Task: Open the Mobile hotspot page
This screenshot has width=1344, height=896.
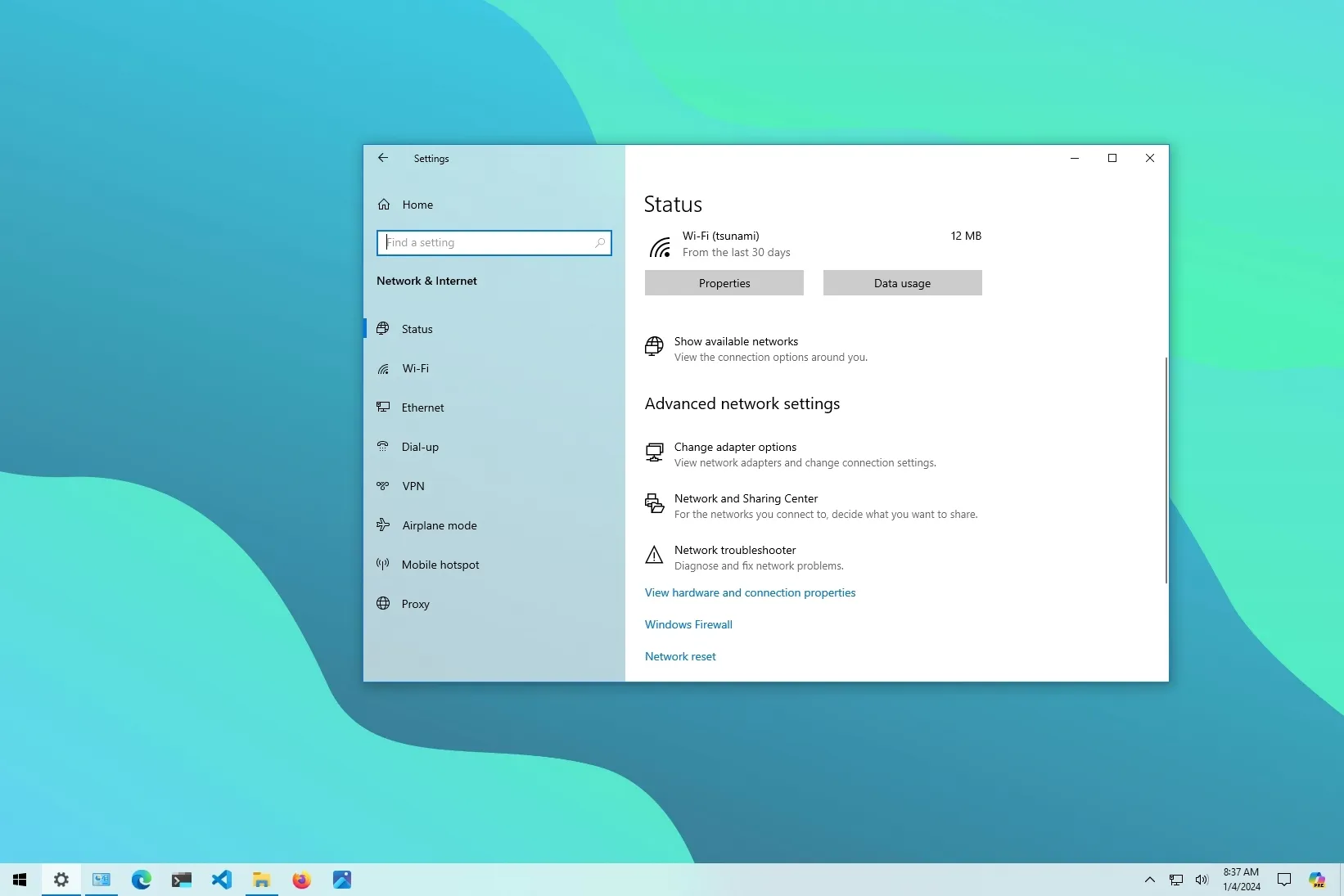Action: tap(494, 565)
